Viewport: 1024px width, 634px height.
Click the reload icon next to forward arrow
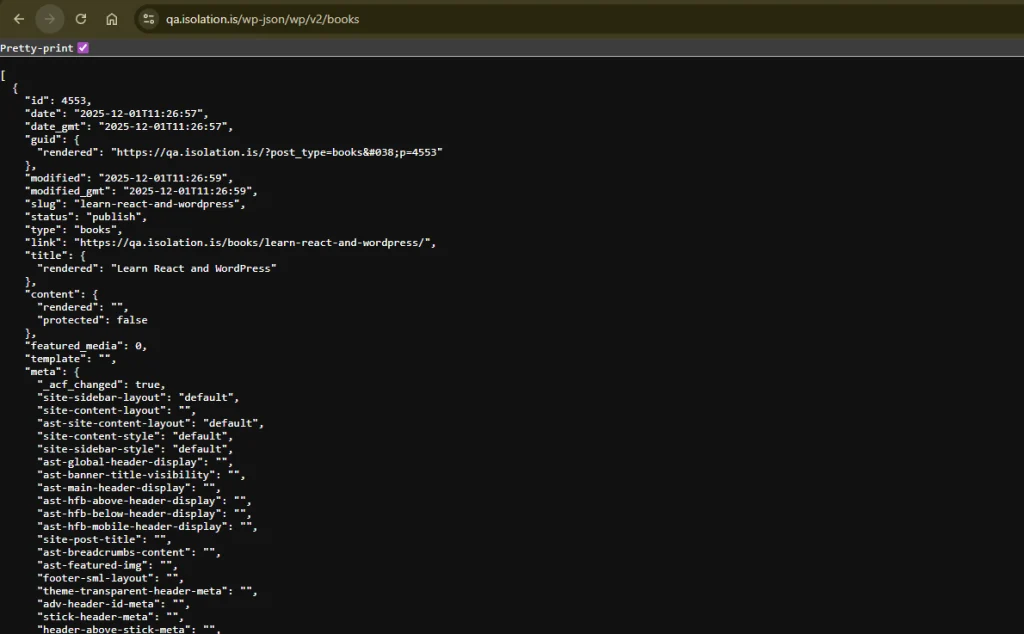(82, 18)
